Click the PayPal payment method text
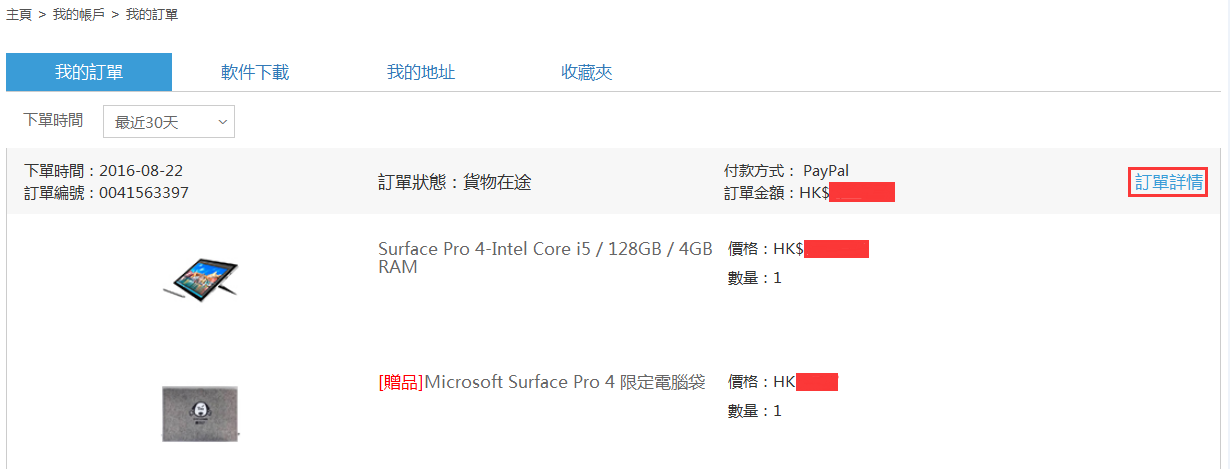1230x469 pixels. (x=826, y=171)
